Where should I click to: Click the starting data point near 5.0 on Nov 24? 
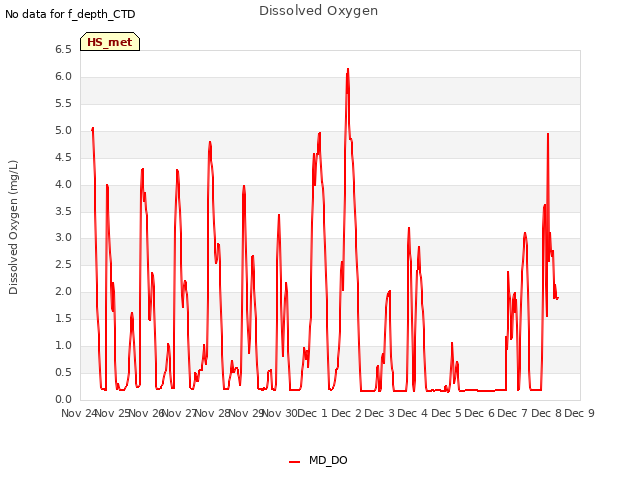[x=92, y=129]
